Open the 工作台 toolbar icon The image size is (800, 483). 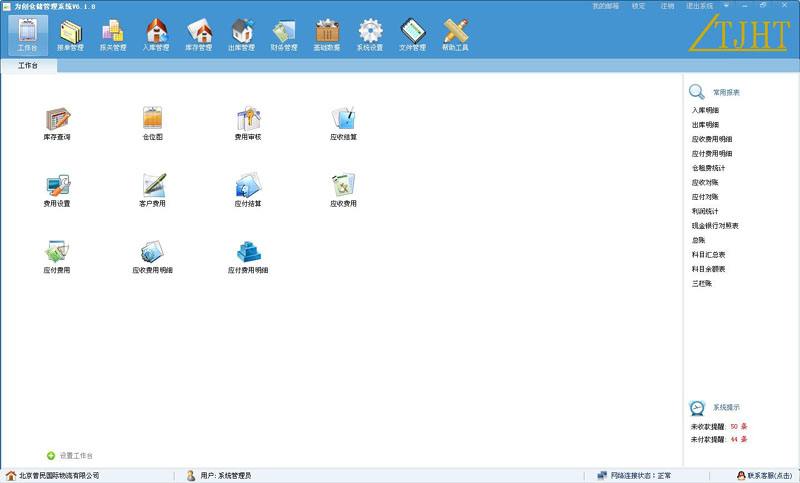pos(28,34)
